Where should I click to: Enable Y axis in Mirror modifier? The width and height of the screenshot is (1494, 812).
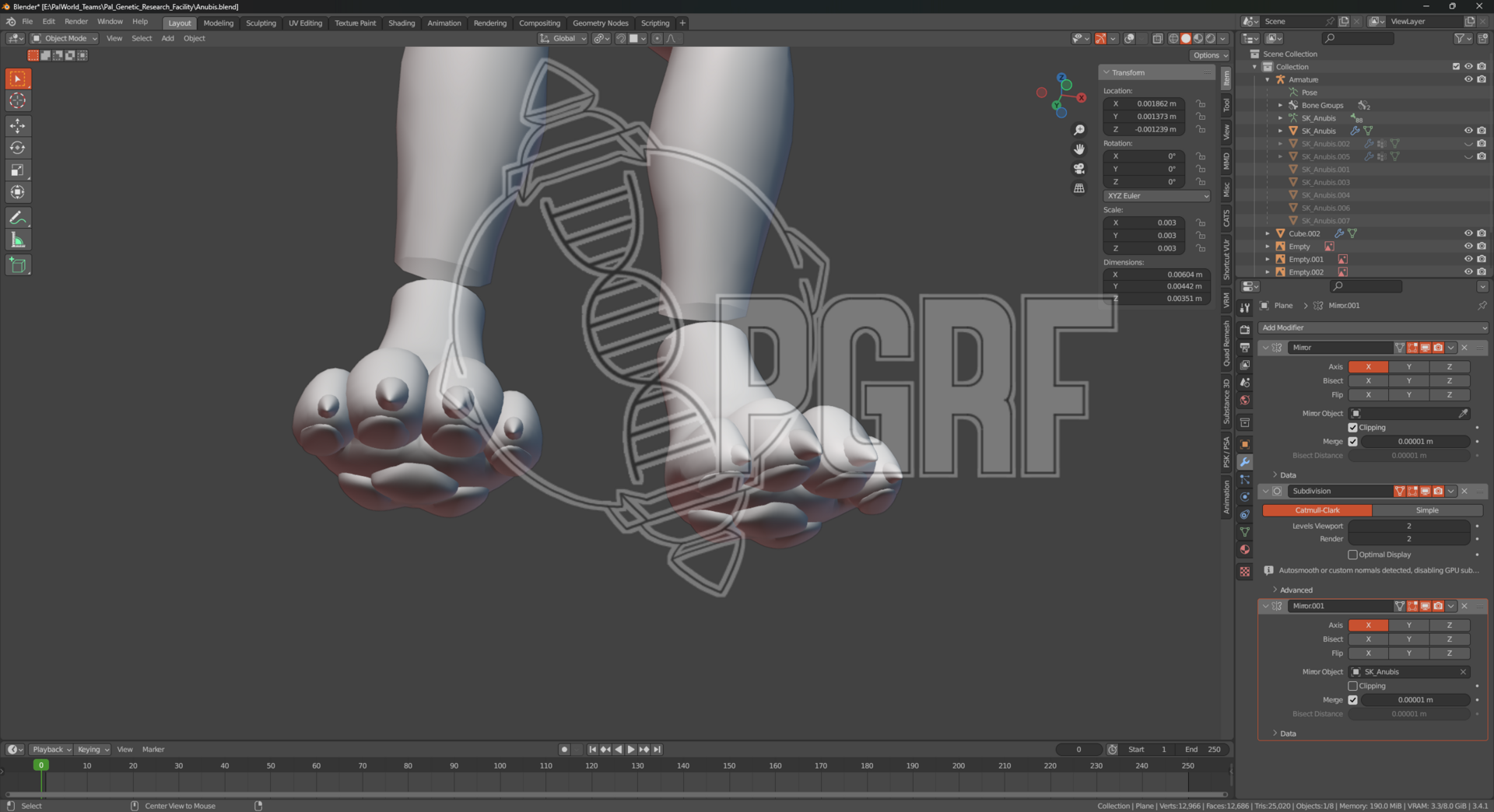[1408, 367]
